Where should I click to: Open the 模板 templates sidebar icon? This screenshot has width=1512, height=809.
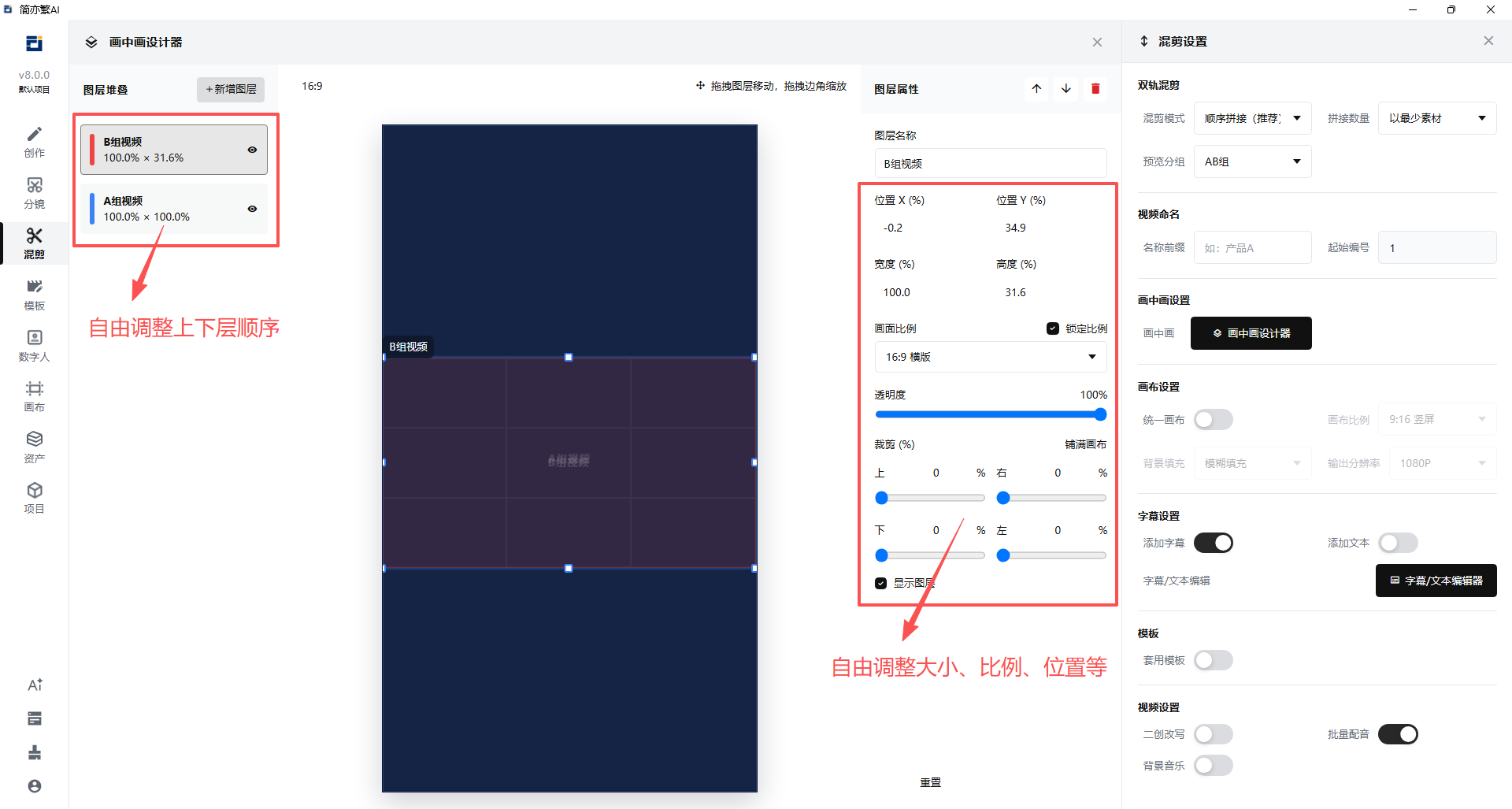[34, 295]
